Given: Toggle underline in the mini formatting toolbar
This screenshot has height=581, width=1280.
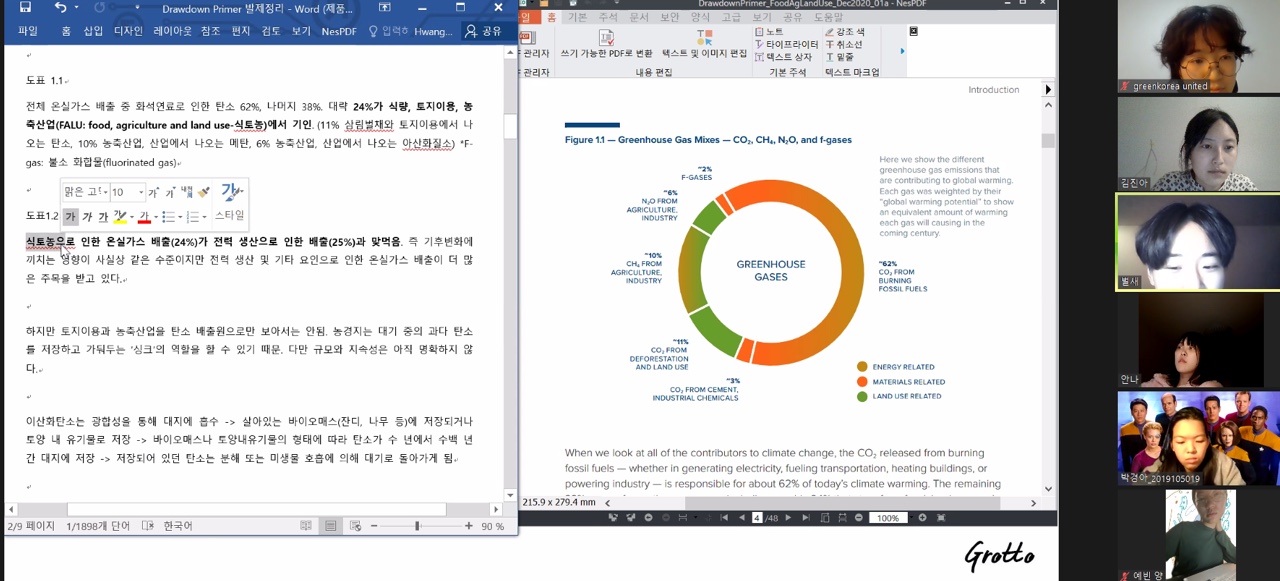Looking at the screenshot, I should (x=103, y=217).
